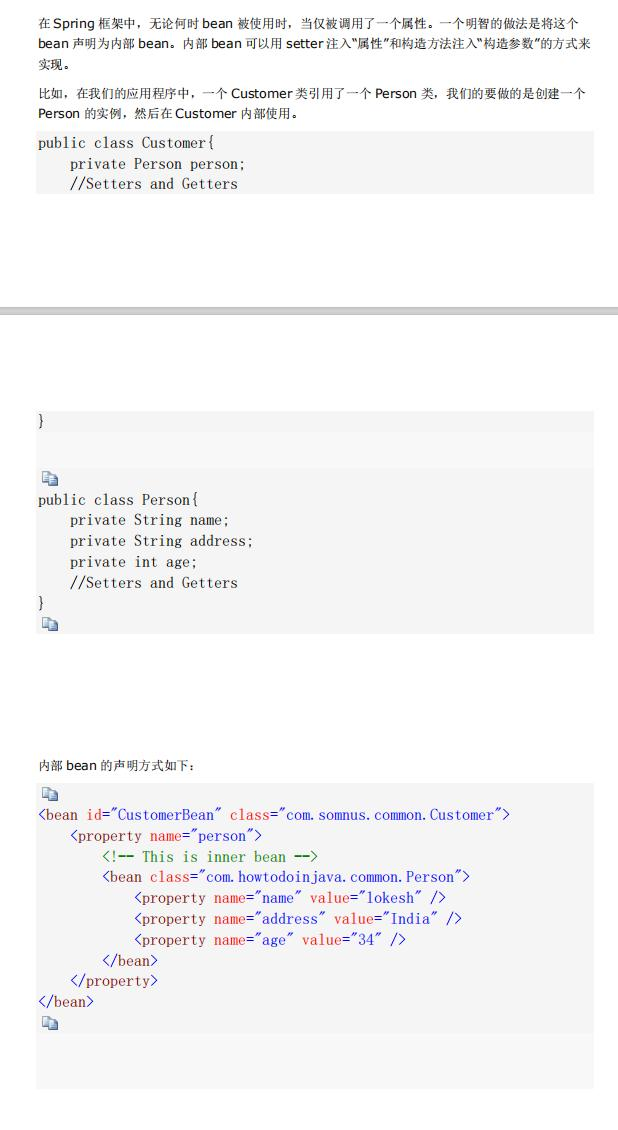Click the heading text '内部 bean 的声明方式如下:'

[x=117, y=765]
